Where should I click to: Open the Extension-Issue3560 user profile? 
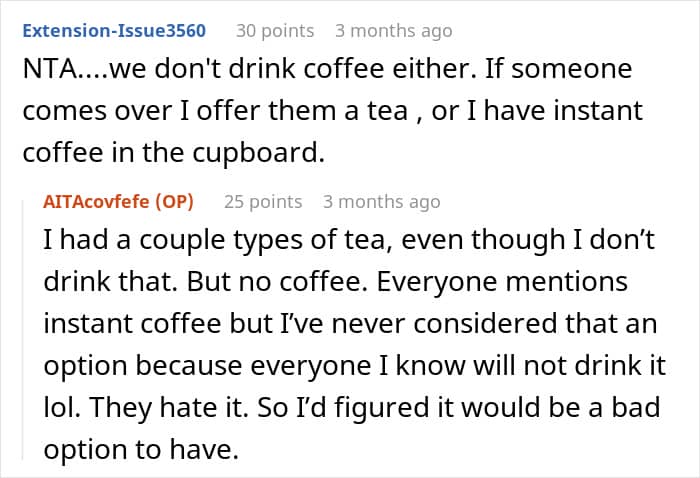click(114, 31)
